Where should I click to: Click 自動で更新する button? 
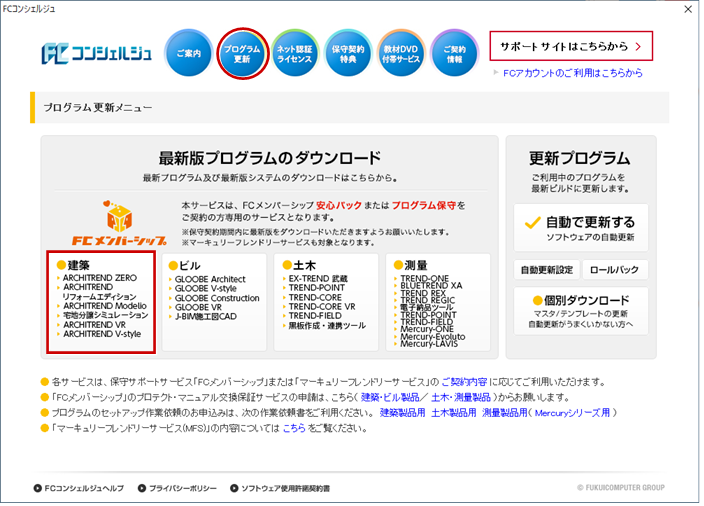pos(581,228)
